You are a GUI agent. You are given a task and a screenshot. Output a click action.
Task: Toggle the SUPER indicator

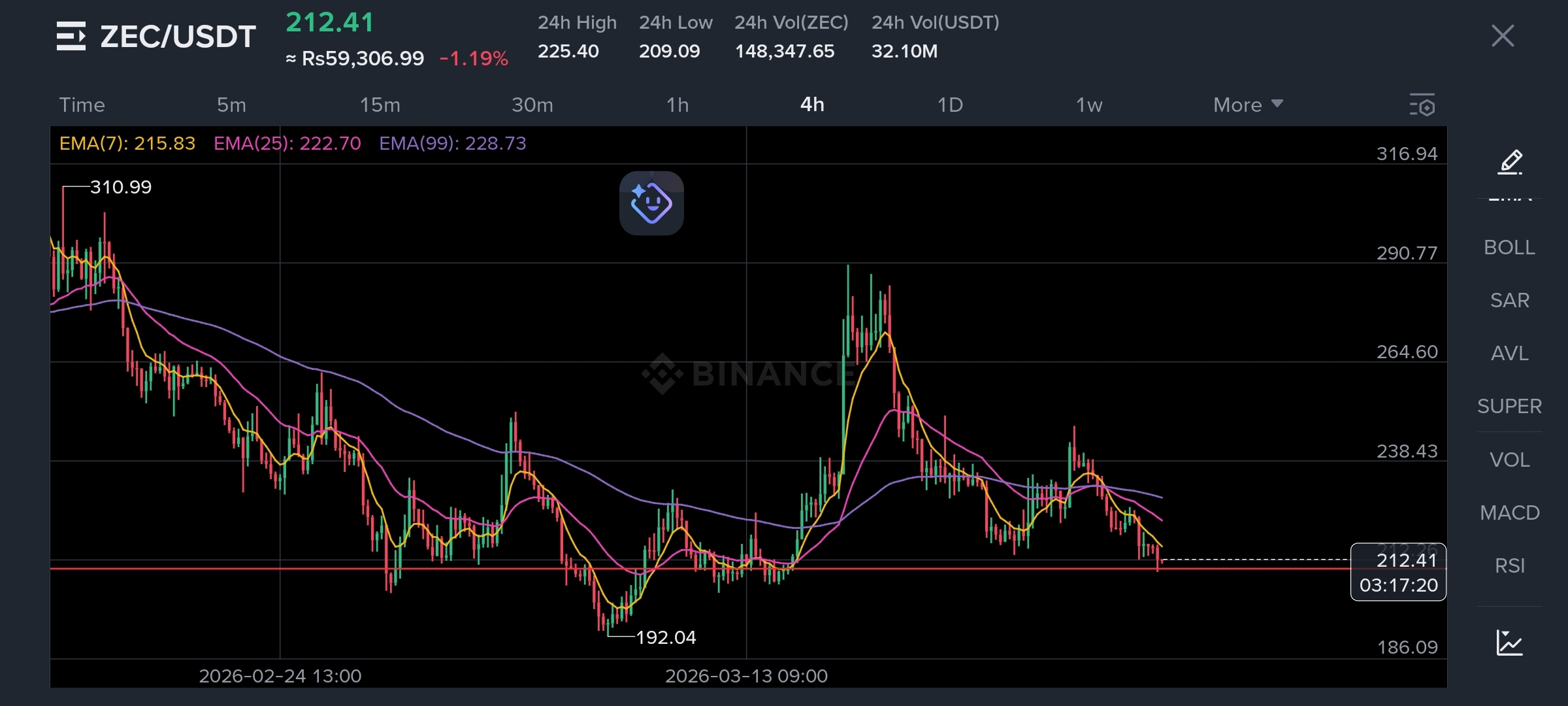point(1509,406)
